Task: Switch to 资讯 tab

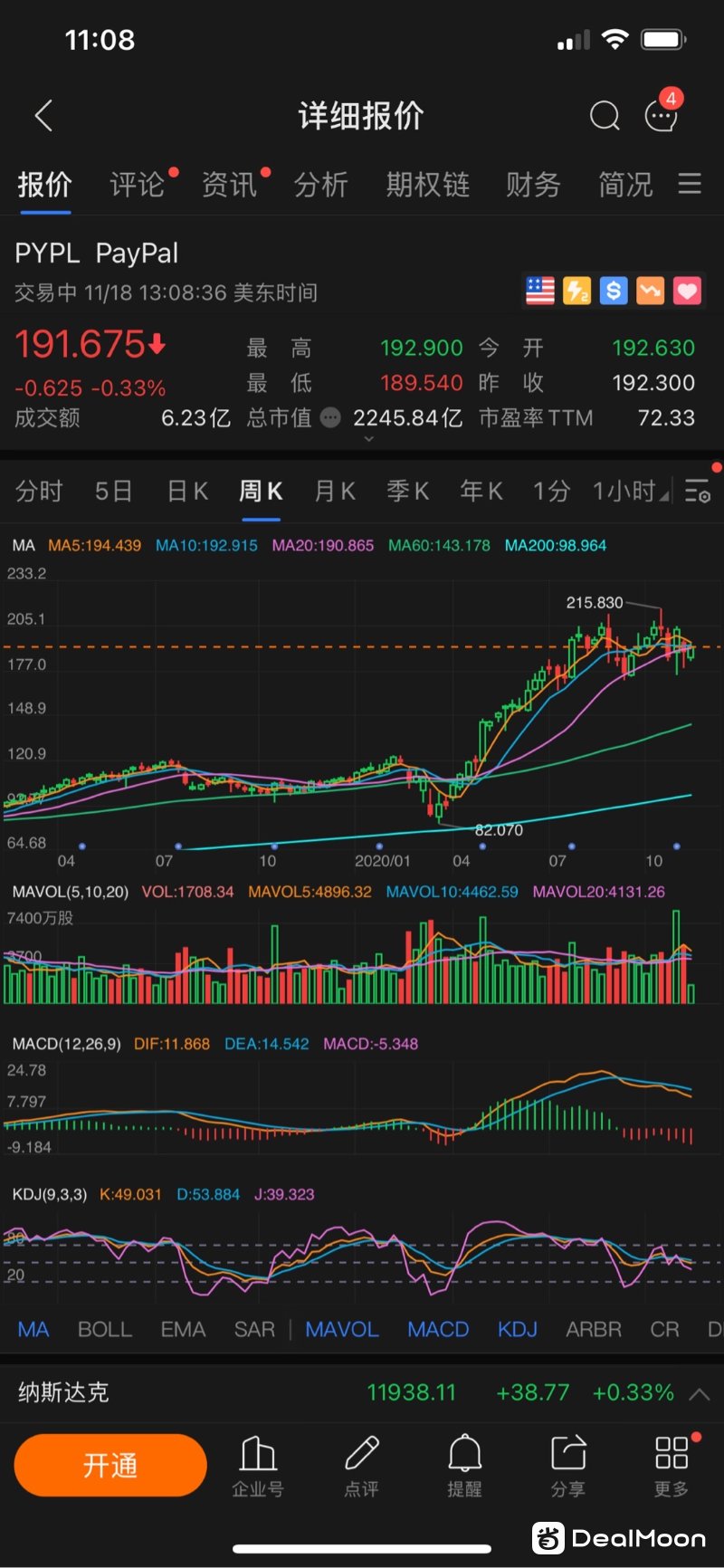Action: [x=229, y=185]
